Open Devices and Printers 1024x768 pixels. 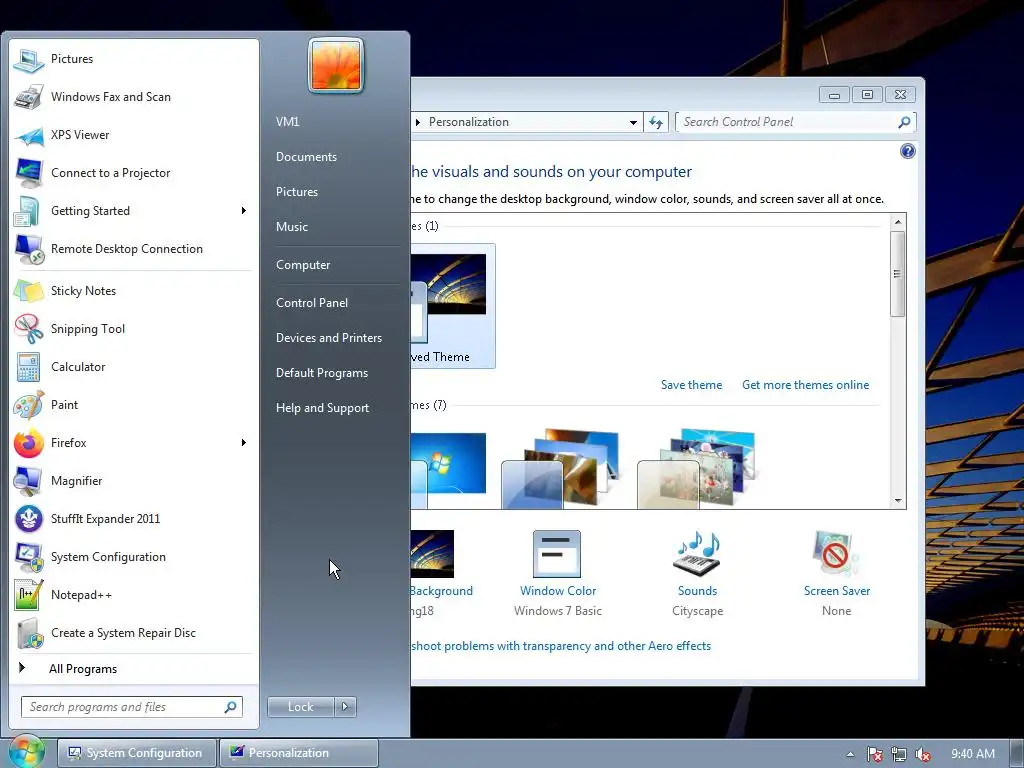(328, 338)
